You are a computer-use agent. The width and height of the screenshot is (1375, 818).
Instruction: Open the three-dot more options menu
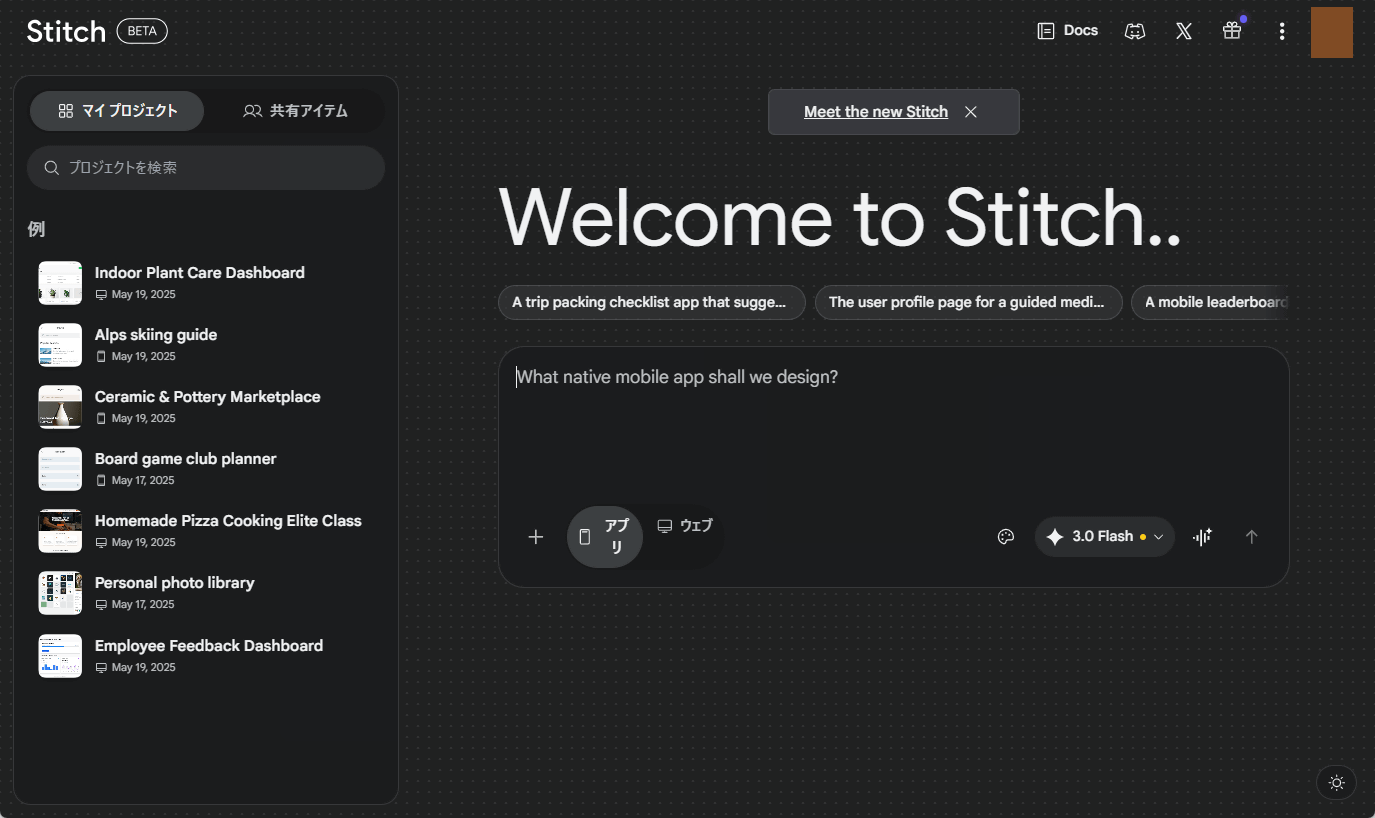coord(1282,32)
